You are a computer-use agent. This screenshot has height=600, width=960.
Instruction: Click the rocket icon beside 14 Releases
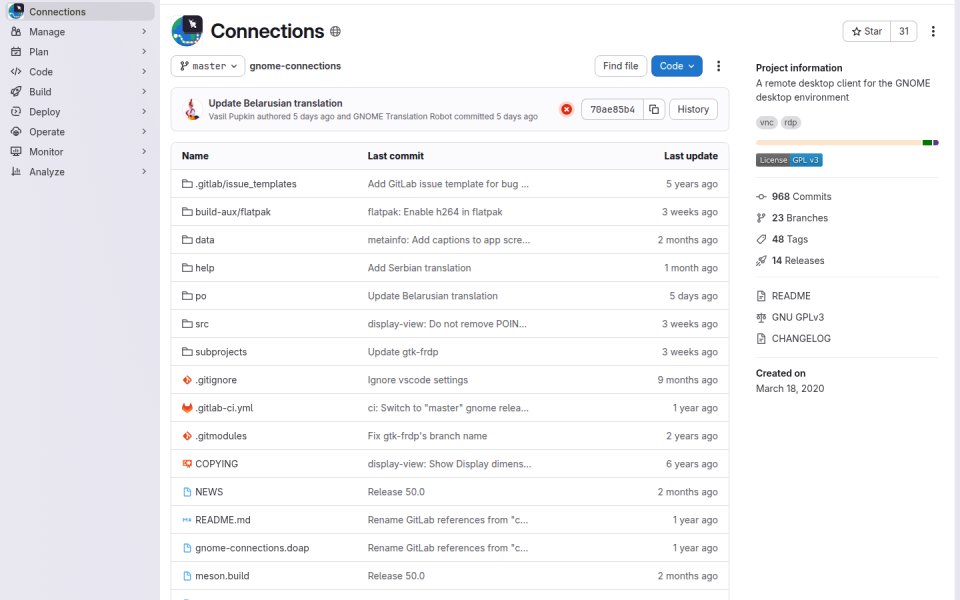point(761,261)
